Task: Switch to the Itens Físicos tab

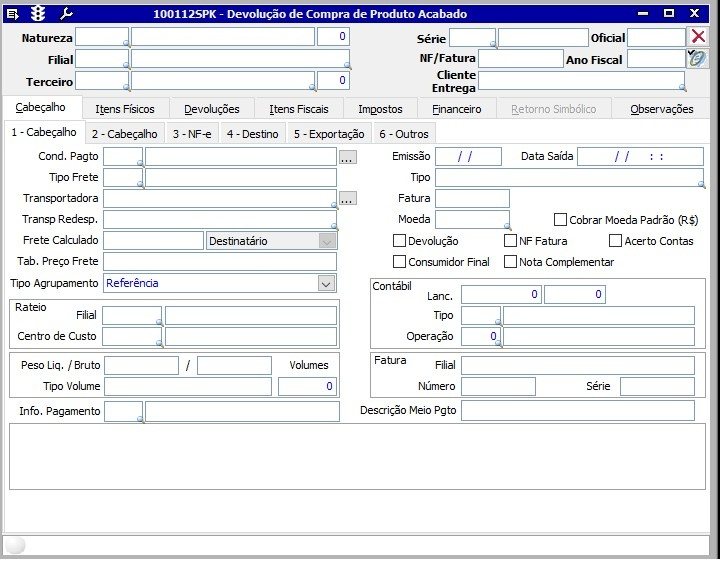Action: pos(125,109)
